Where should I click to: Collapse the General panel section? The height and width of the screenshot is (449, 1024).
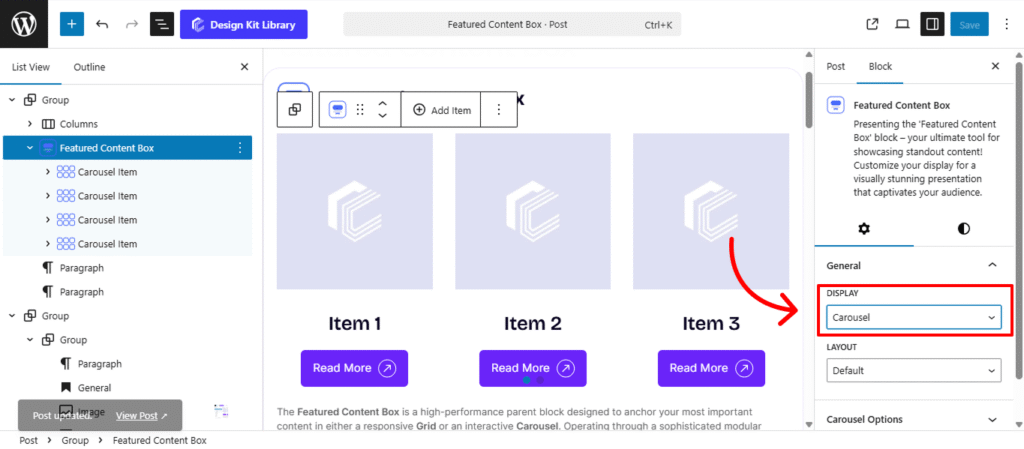click(992, 265)
